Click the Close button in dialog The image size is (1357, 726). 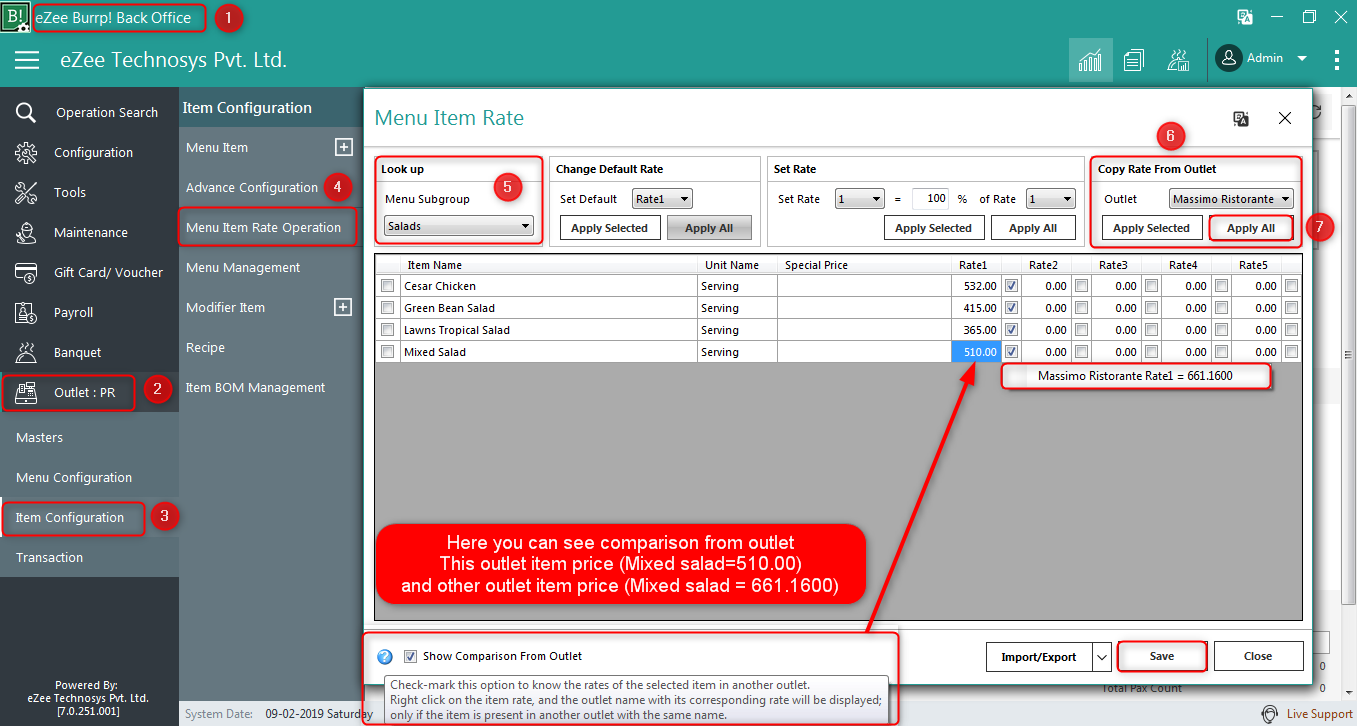[1258, 656]
